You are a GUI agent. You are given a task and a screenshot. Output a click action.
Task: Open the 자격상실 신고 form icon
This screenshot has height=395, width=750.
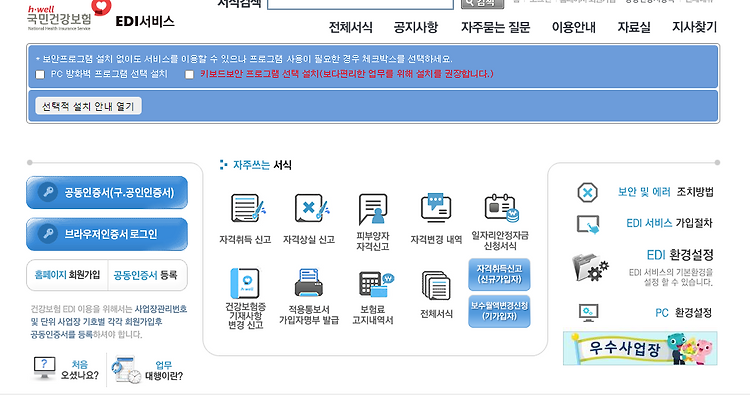[311, 208]
